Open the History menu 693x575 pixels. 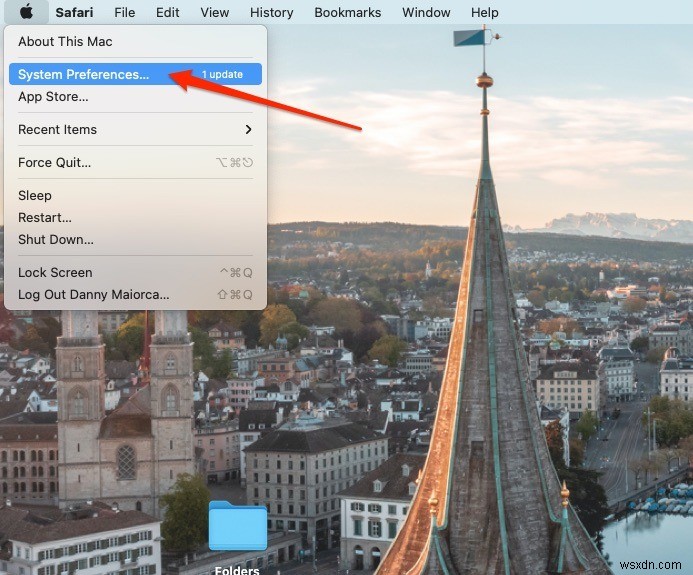tap(271, 12)
